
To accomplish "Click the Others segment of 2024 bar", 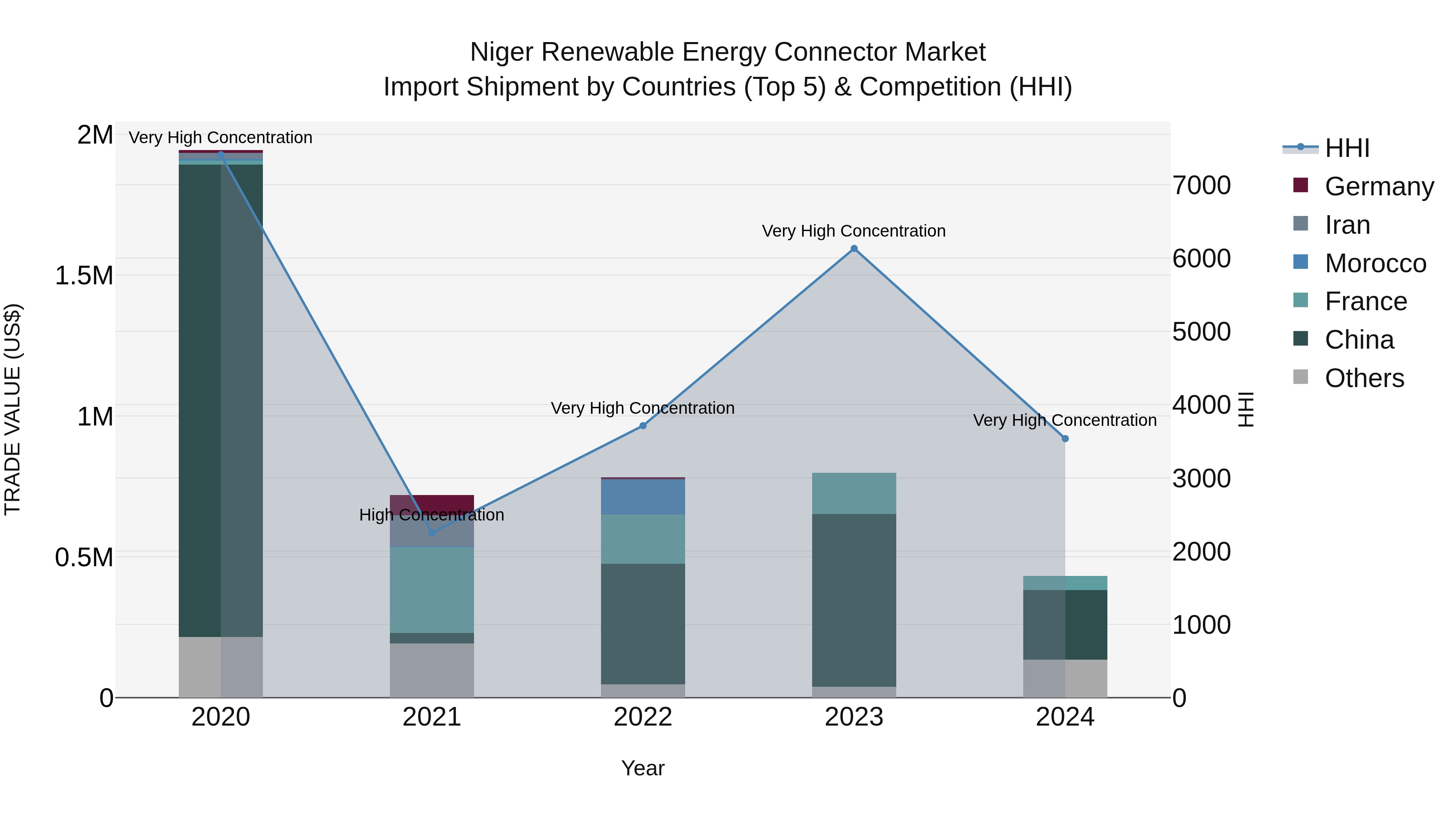I will pyautogui.click(x=1065, y=678).
